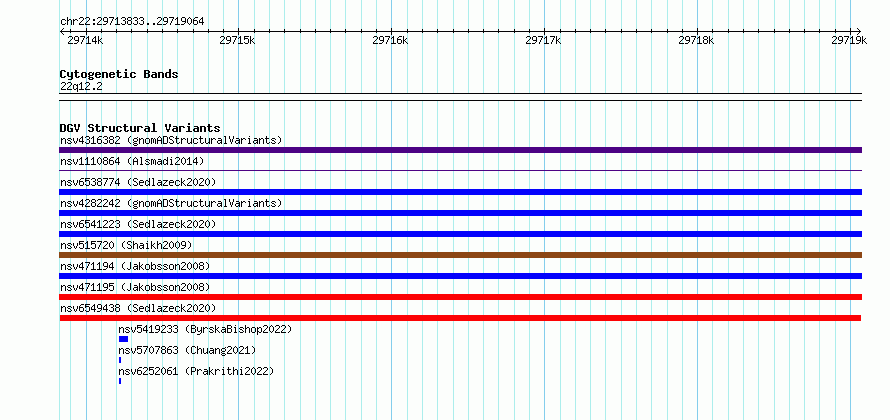The width and height of the screenshot is (890, 420).
Task: Click the chr22:29713833..29719064 coordinate label
Action: pos(132,22)
